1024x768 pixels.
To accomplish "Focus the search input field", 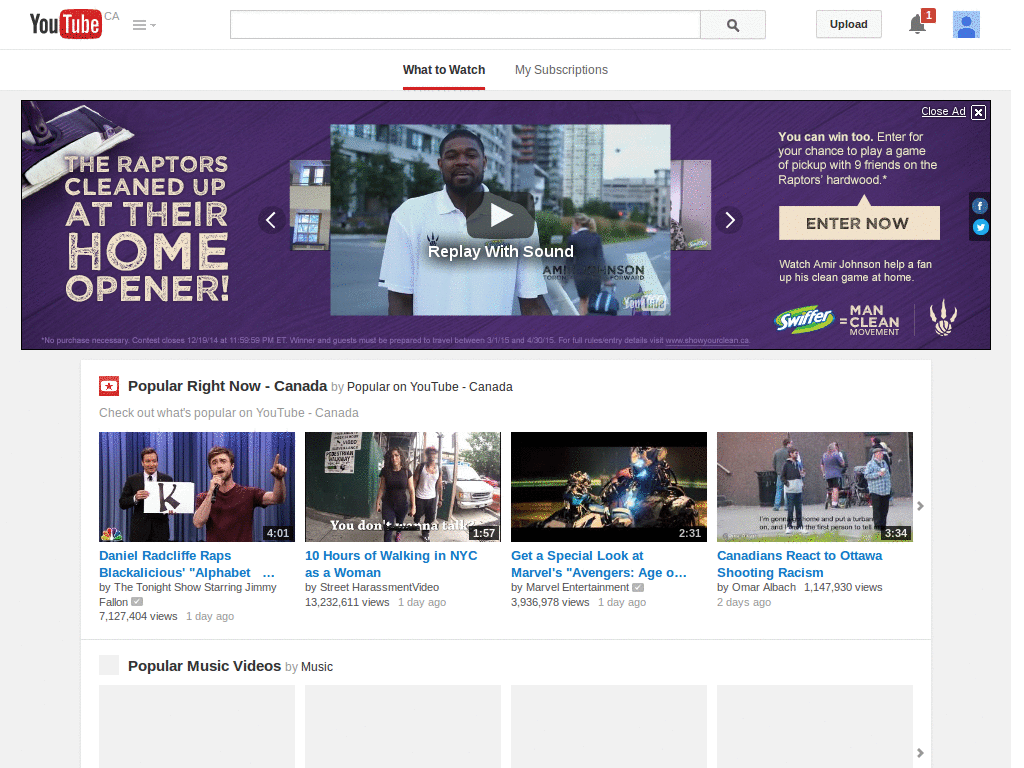I will pos(465,25).
